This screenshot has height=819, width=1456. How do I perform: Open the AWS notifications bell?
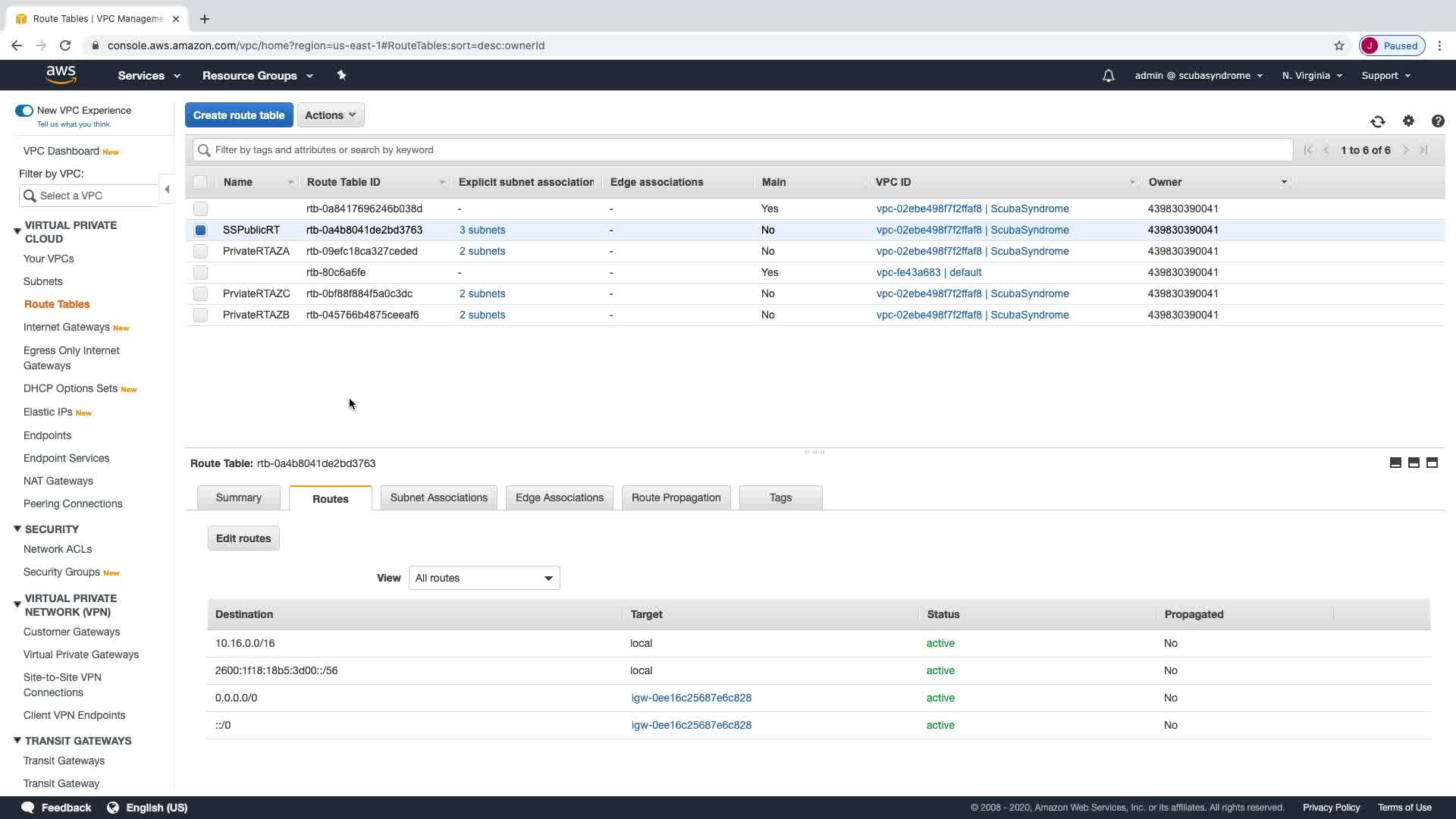(x=1108, y=76)
